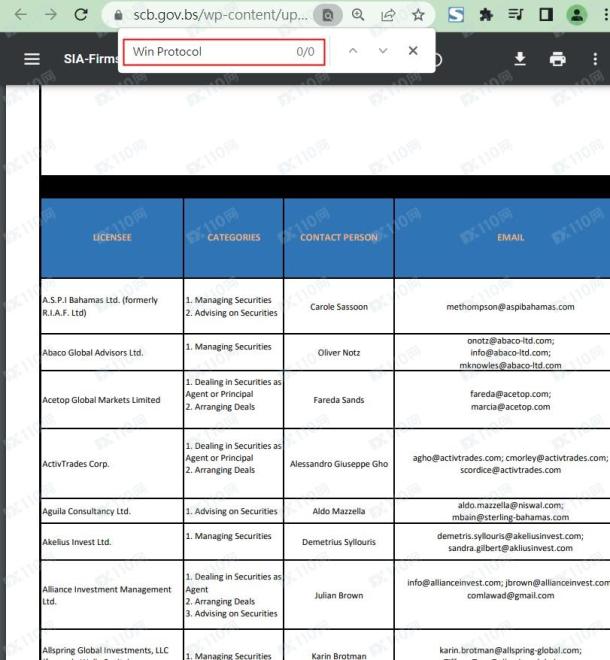Toggle the browser side panel
This screenshot has width=610, height=660.
[546, 15]
